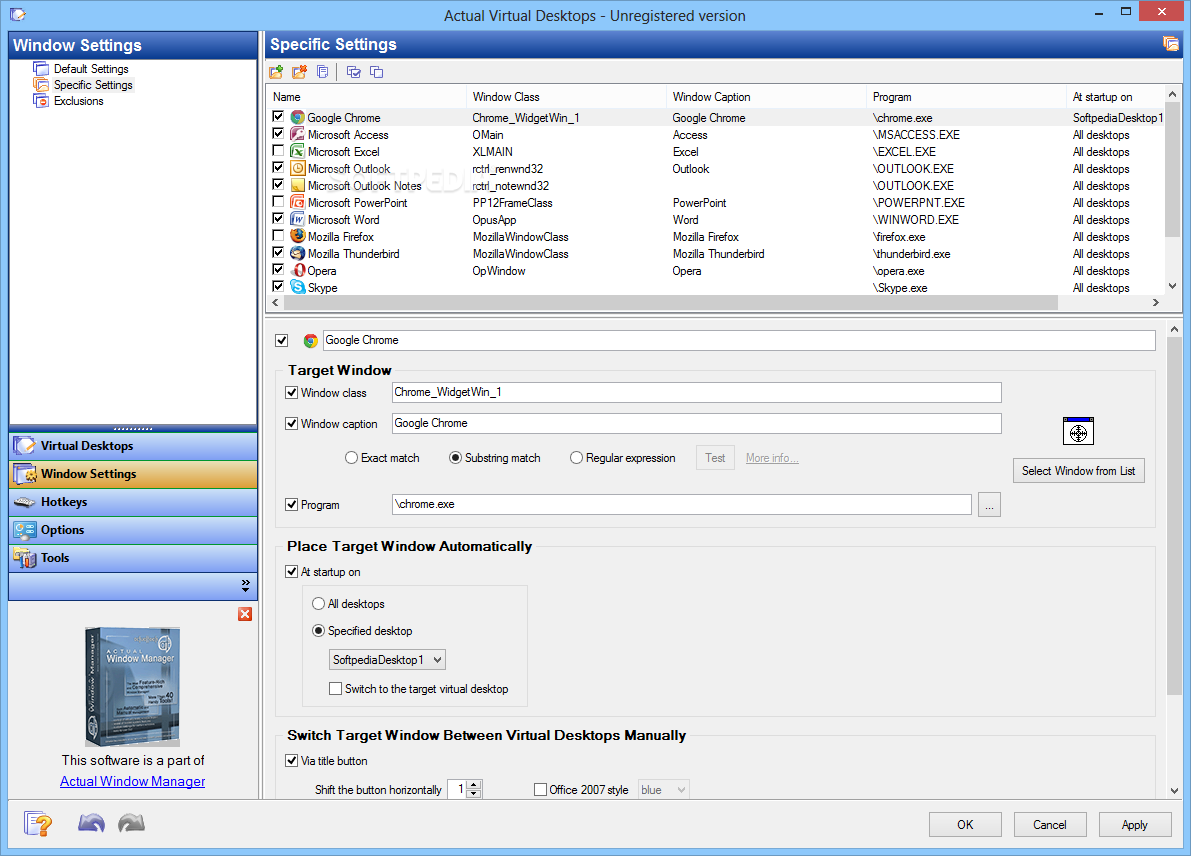Open the blue color style dropdown

click(x=664, y=790)
